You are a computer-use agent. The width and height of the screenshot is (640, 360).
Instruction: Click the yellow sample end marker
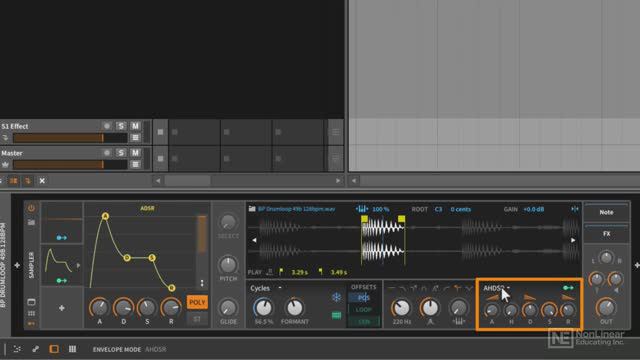click(402, 219)
